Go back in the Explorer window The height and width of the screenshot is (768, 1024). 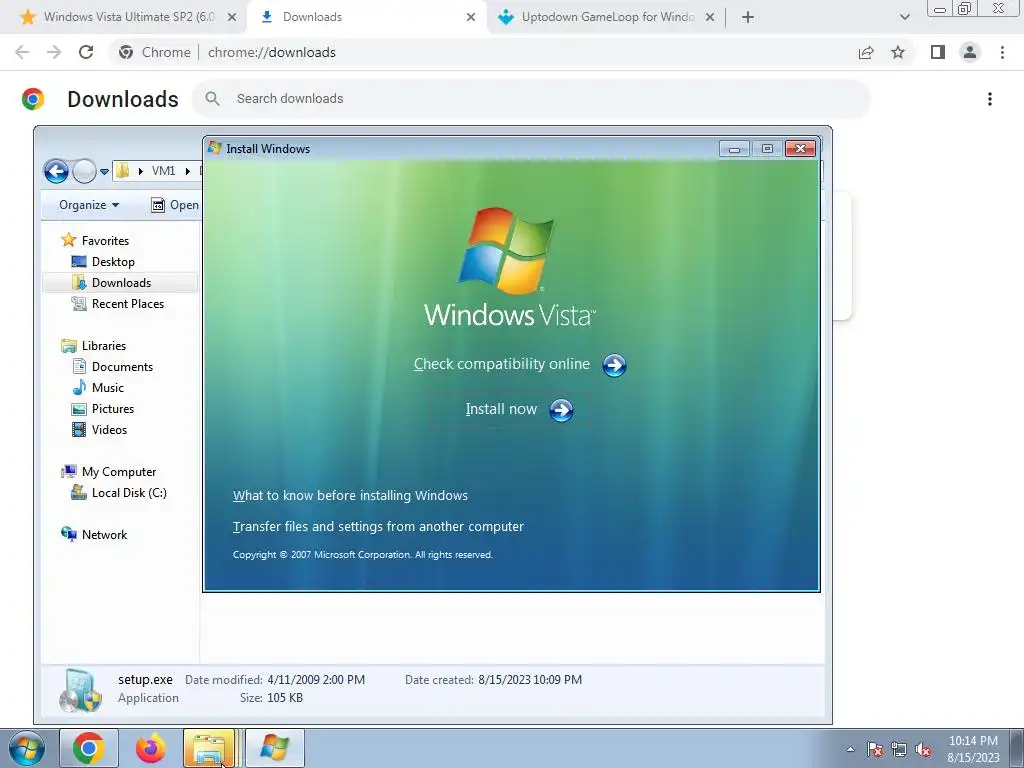[56, 172]
